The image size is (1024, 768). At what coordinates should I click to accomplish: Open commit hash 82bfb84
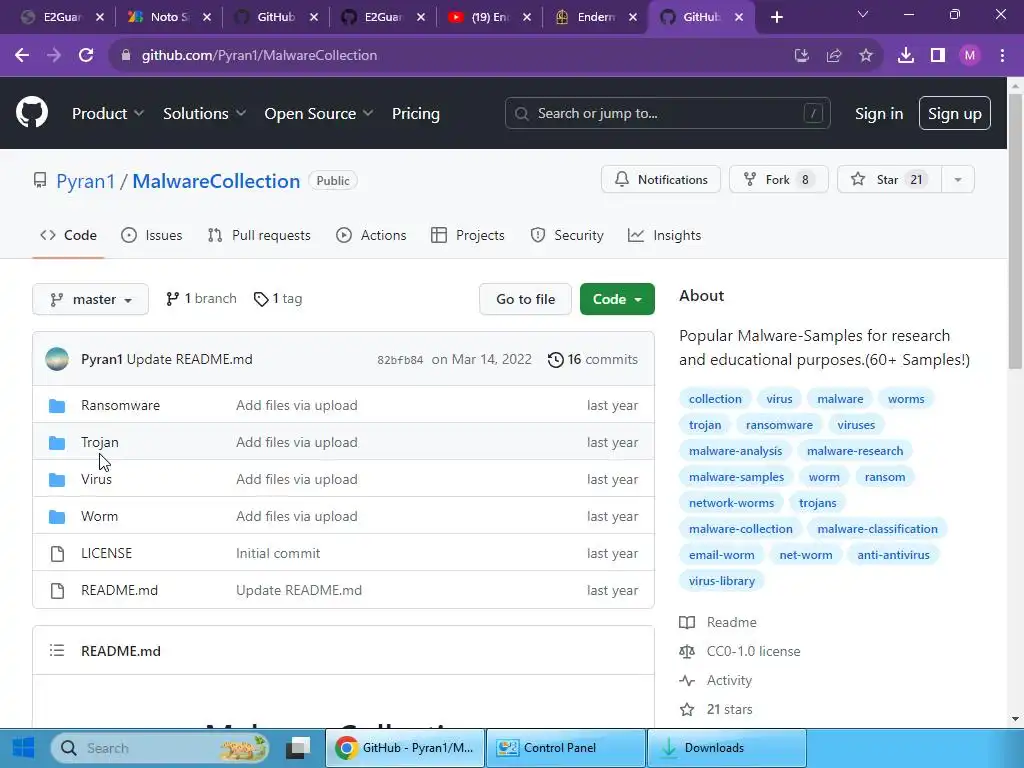click(x=400, y=360)
